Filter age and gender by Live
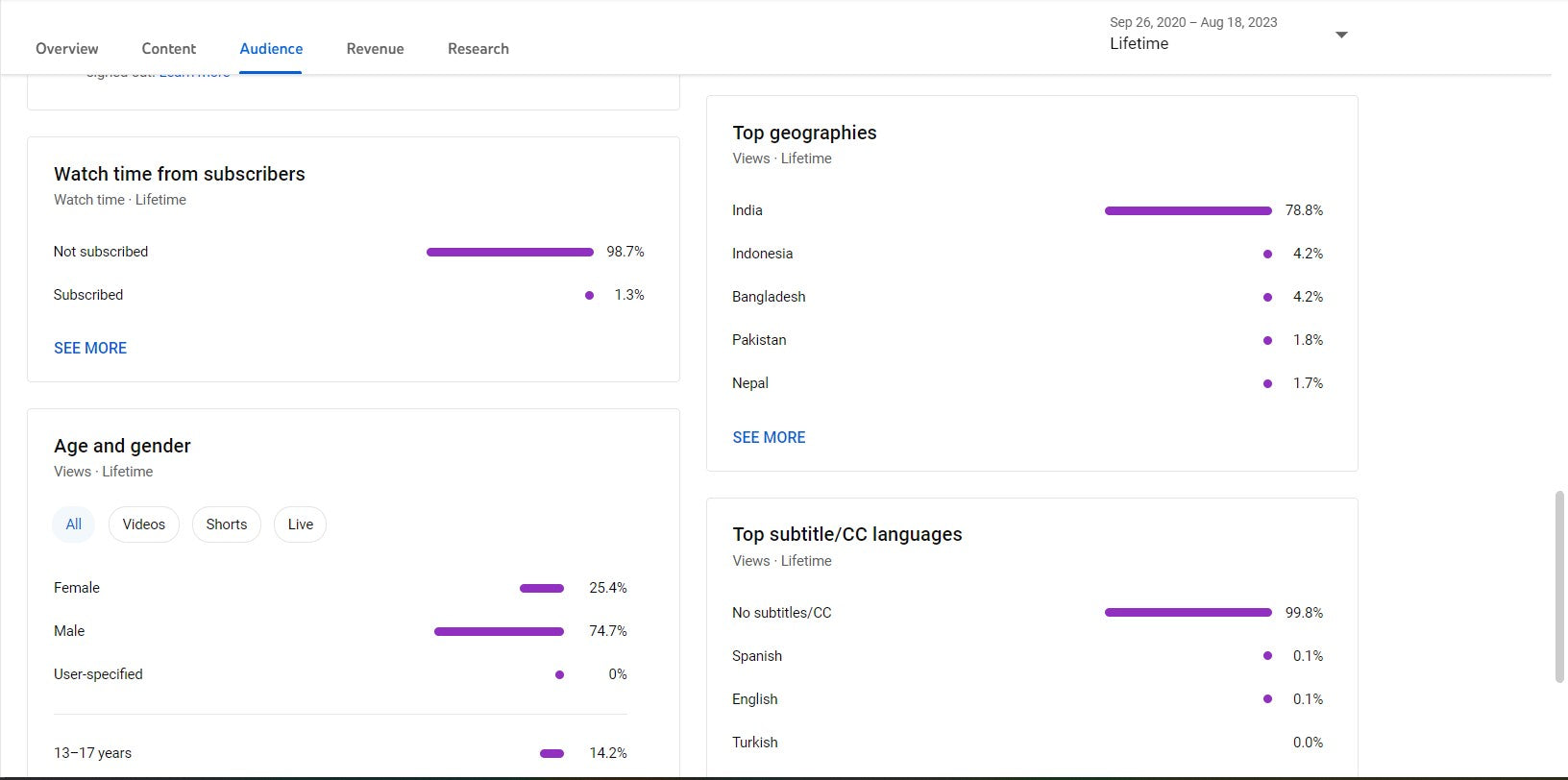1568x780 pixels. 300,524
